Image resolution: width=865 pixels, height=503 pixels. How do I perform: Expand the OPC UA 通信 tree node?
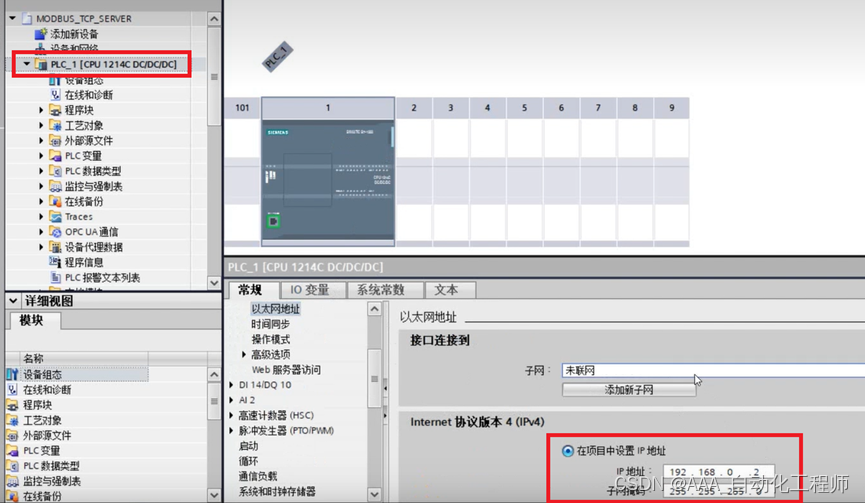tap(41, 232)
